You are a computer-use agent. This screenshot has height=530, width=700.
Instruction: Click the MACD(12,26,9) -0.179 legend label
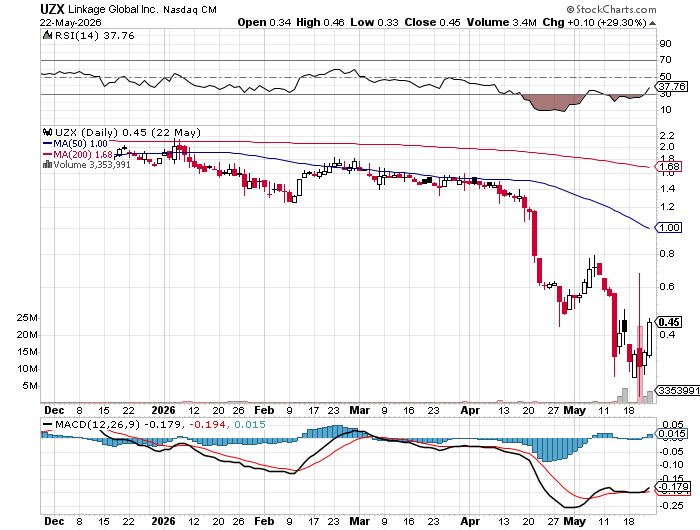click(x=118, y=424)
